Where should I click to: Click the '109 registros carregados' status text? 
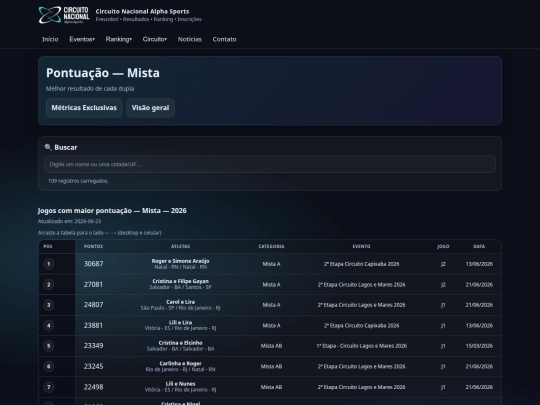coord(79,181)
